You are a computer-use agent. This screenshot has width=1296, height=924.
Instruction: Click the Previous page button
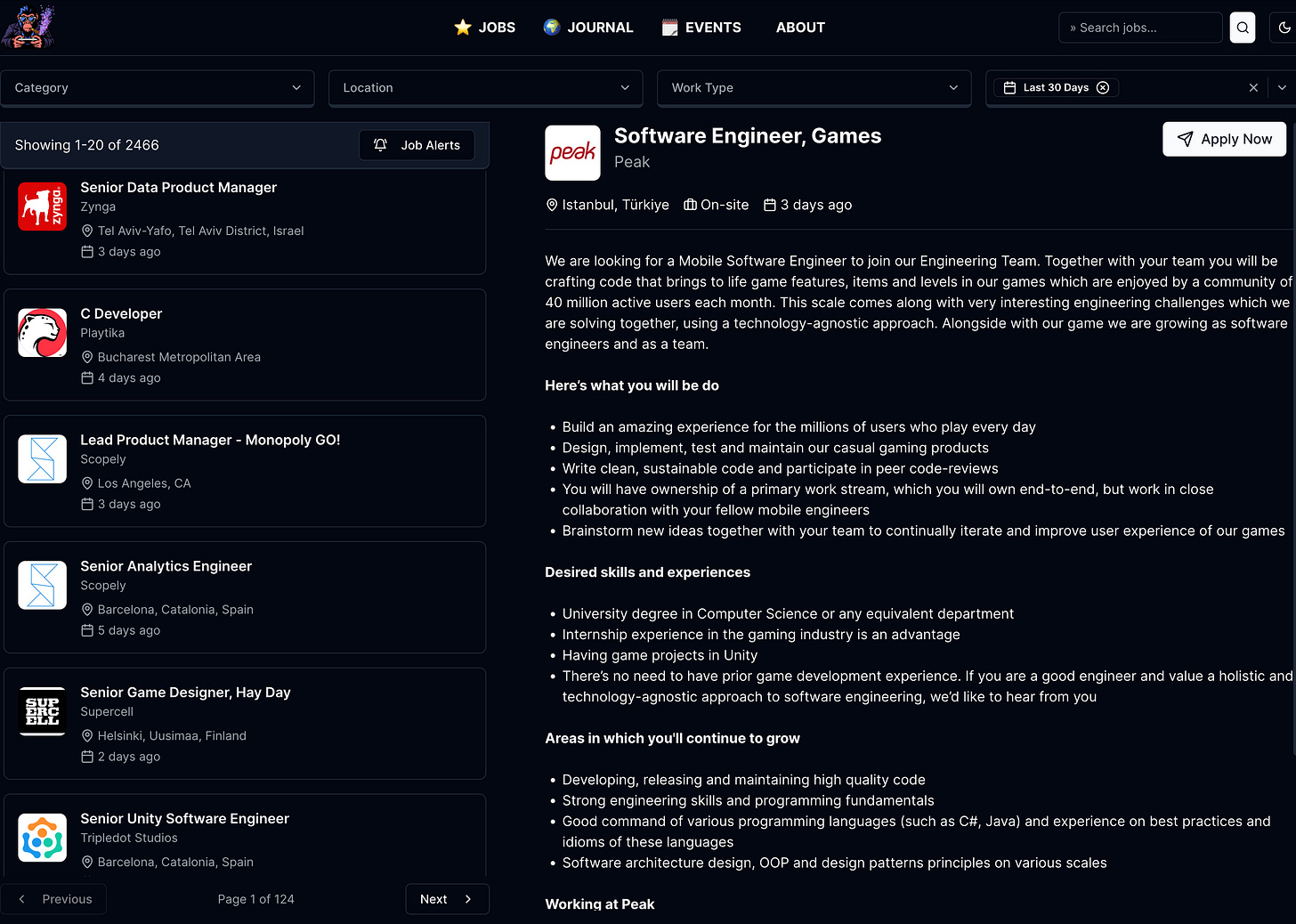53,899
